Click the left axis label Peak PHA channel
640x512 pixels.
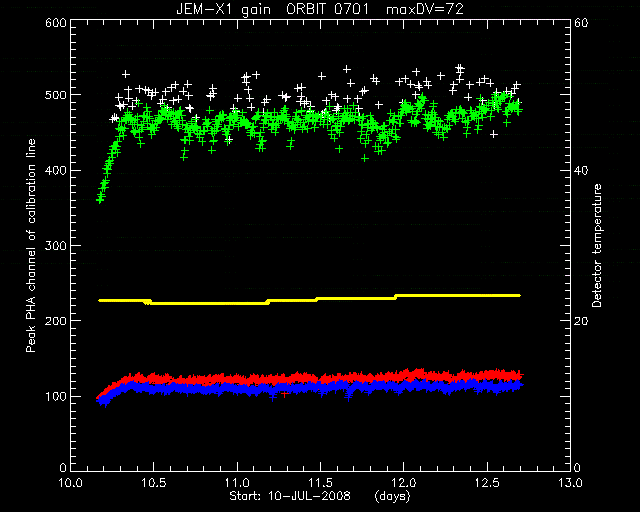[31, 246]
